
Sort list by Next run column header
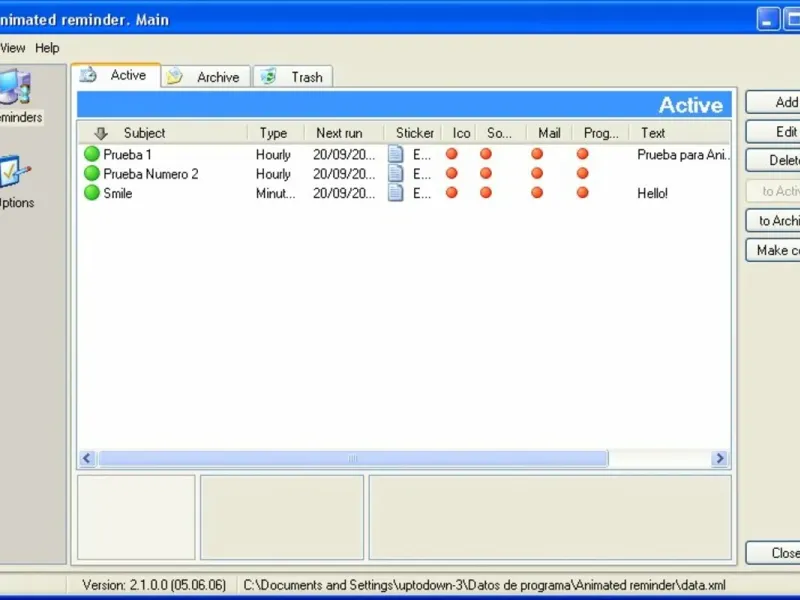(x=339, y=133)
